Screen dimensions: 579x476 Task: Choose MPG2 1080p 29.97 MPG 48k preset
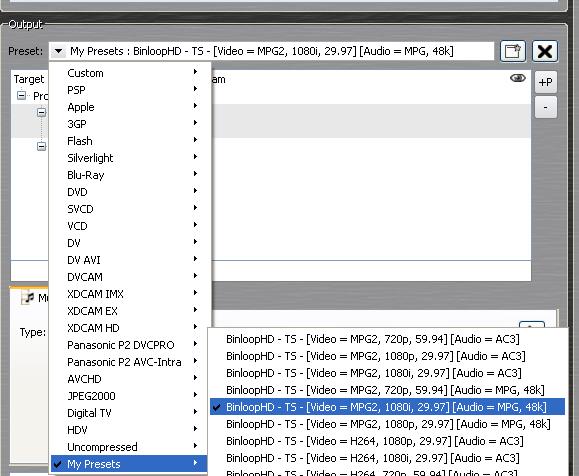point(387,424)
